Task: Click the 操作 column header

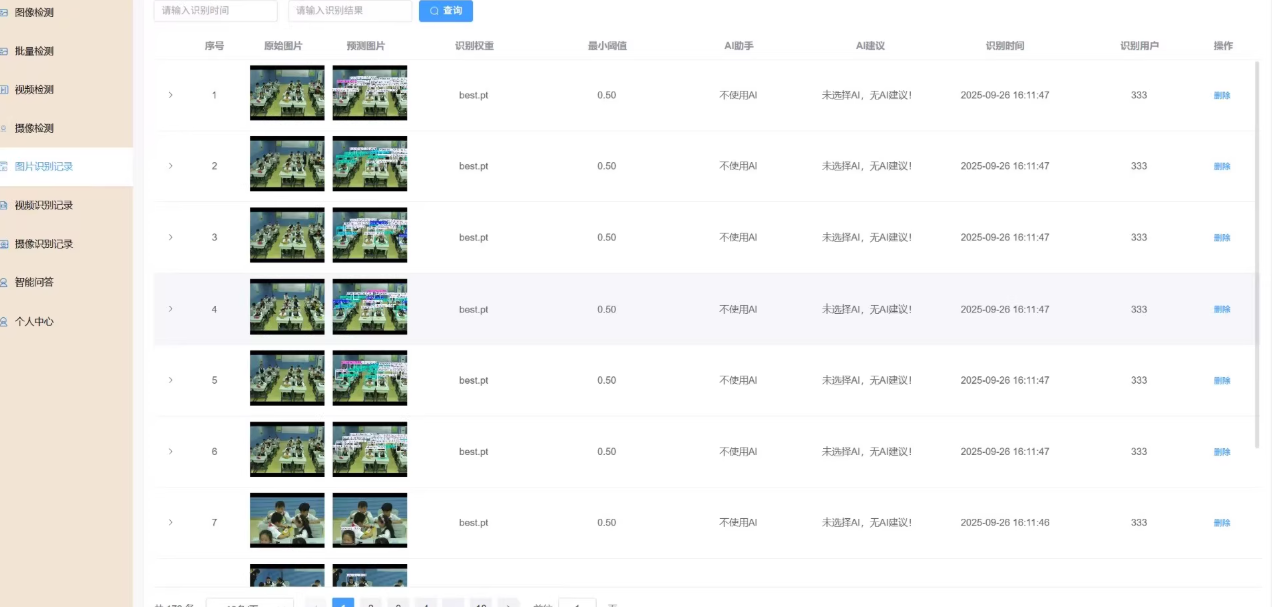Action: pyautogui.click(x=1223, y=46)
